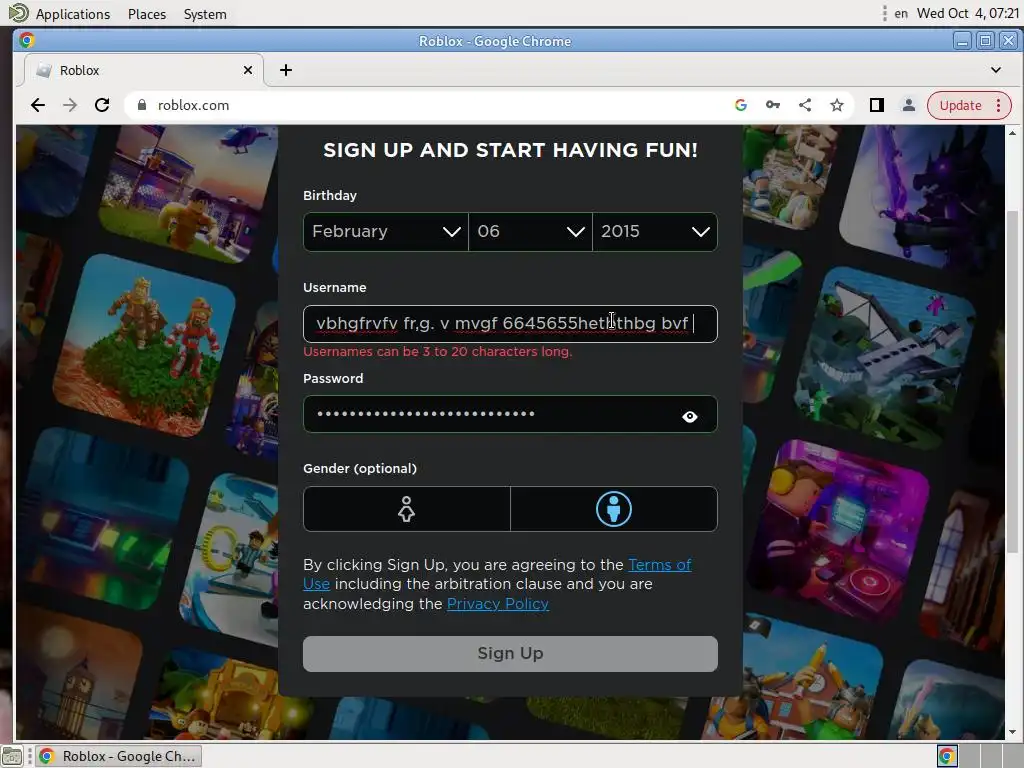
Task: Click the page vertical scrollbar thumb
Action: coord(1012,382)
